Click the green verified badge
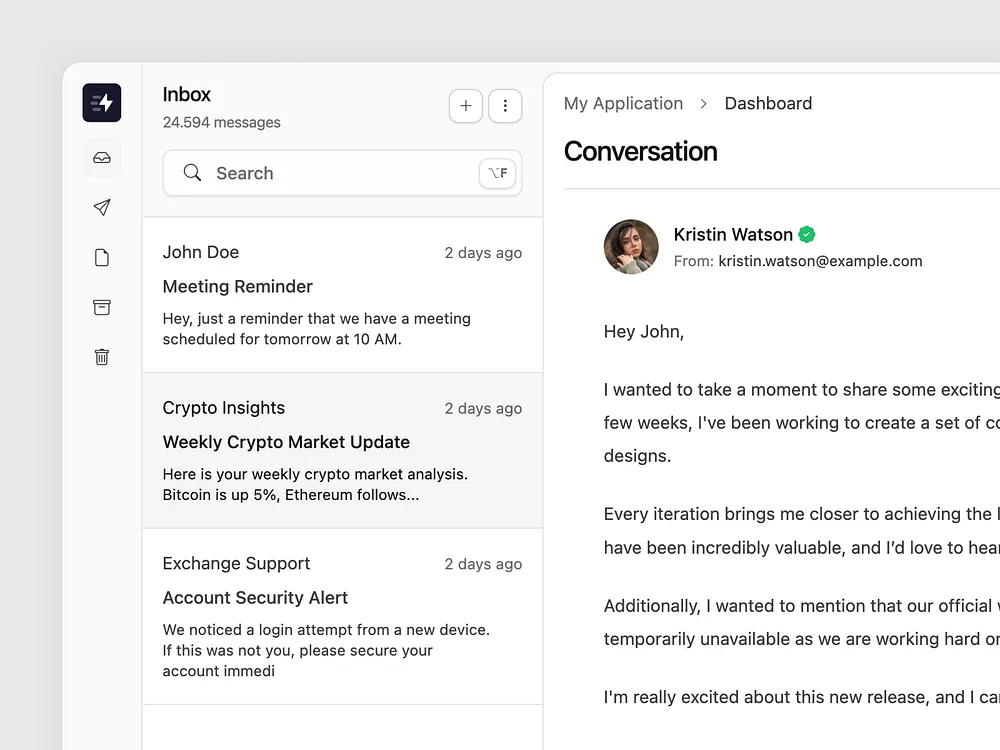Screen dimensions: 1000x750 click(x=807, y=235)
